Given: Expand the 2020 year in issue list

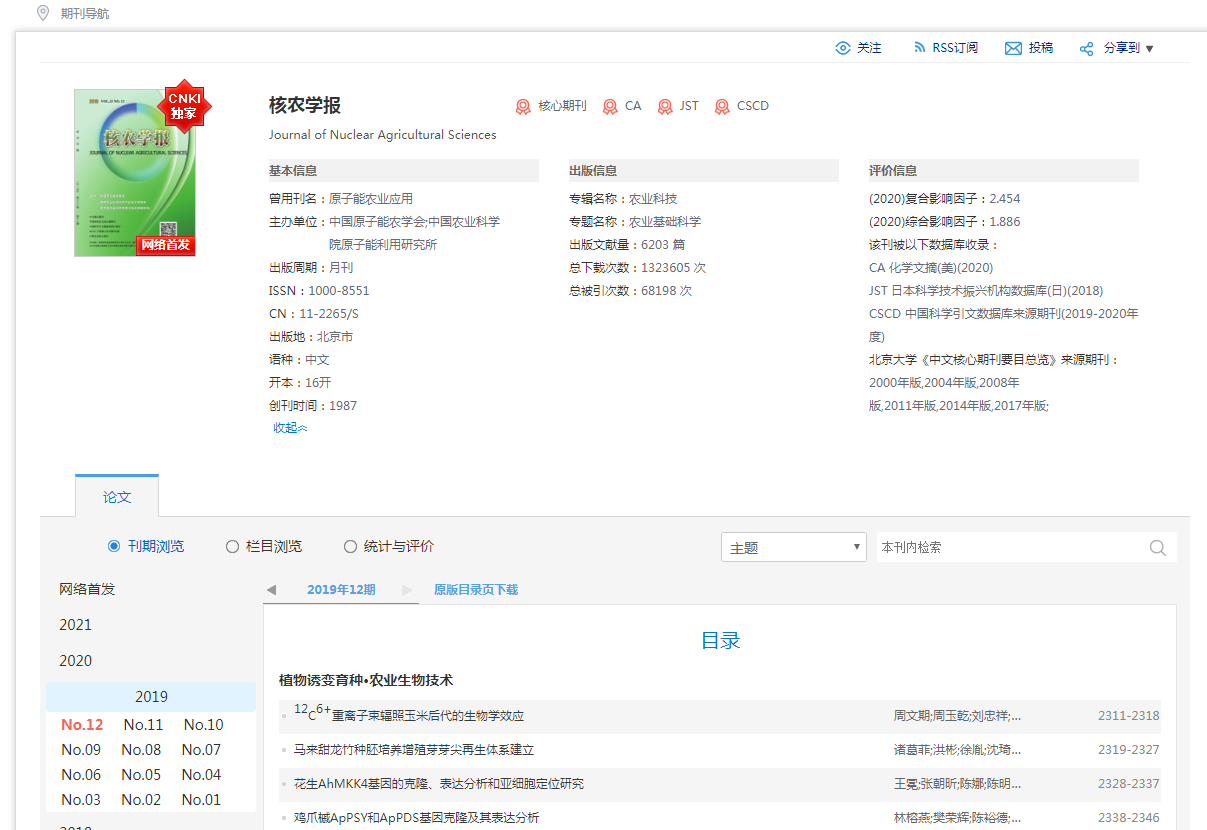Looking at the screenshot, I should point(76,660).
